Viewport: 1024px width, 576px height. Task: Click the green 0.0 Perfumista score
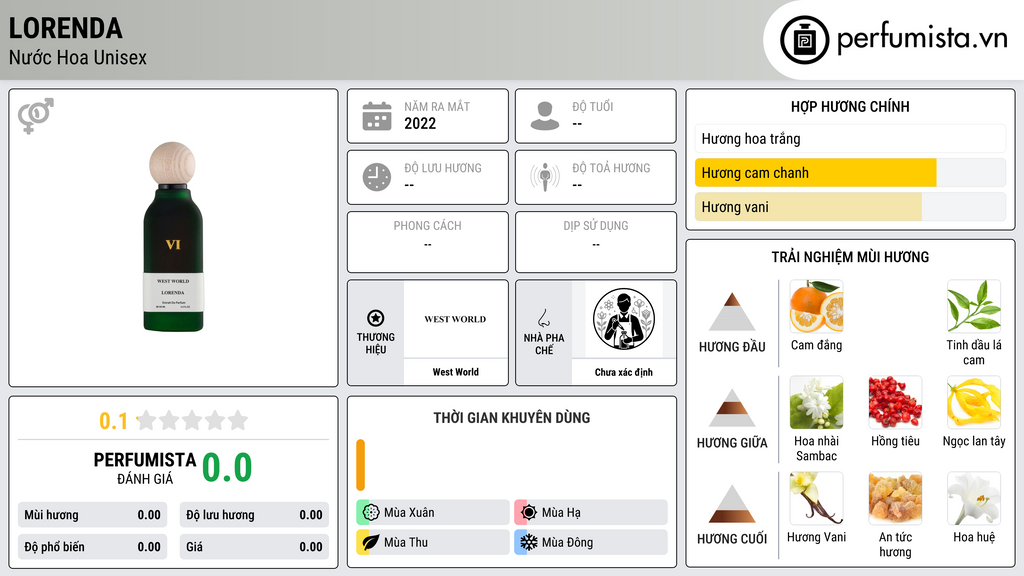point(227,468)
